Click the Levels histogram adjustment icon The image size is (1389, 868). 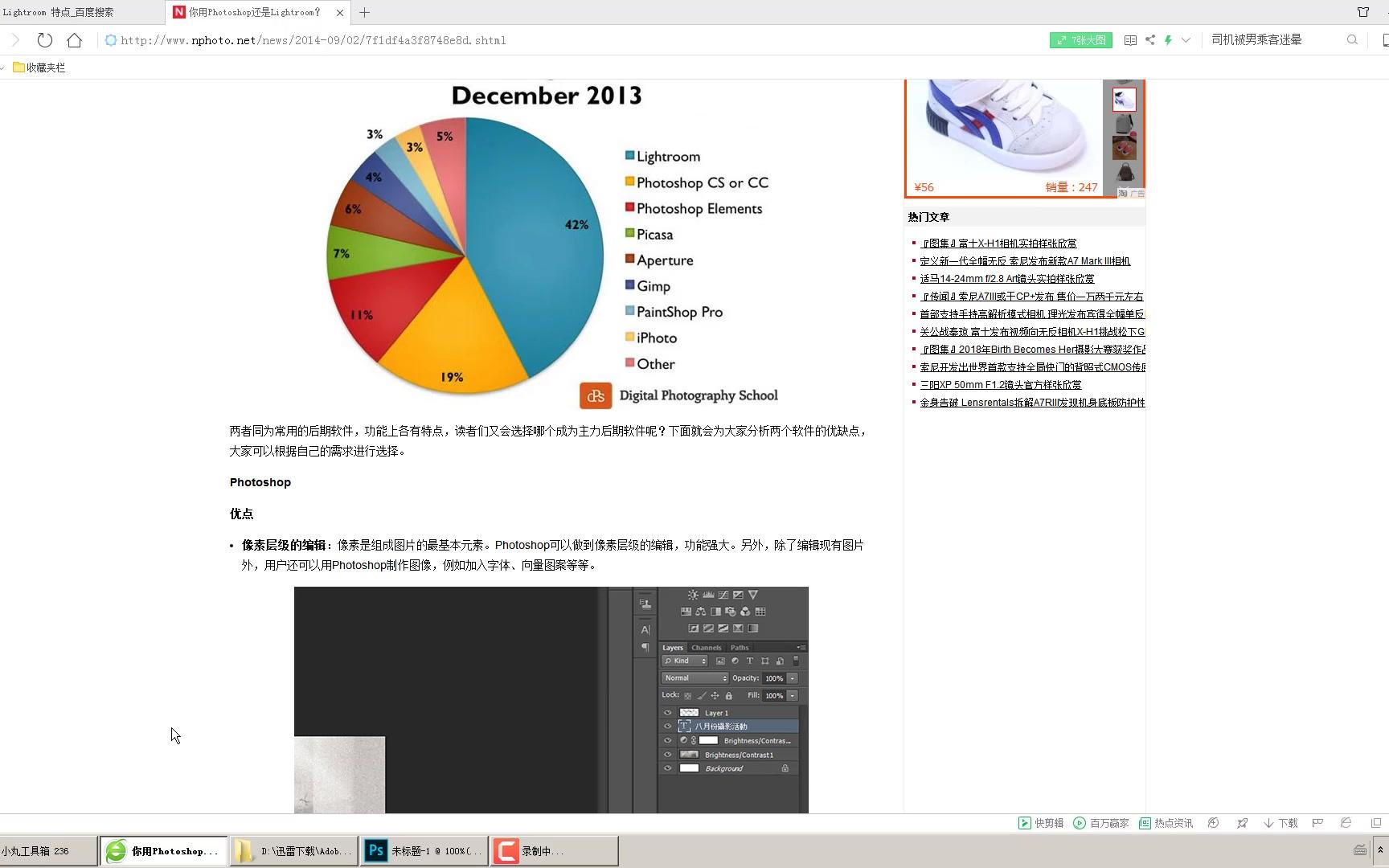click(x=708, y=595)
